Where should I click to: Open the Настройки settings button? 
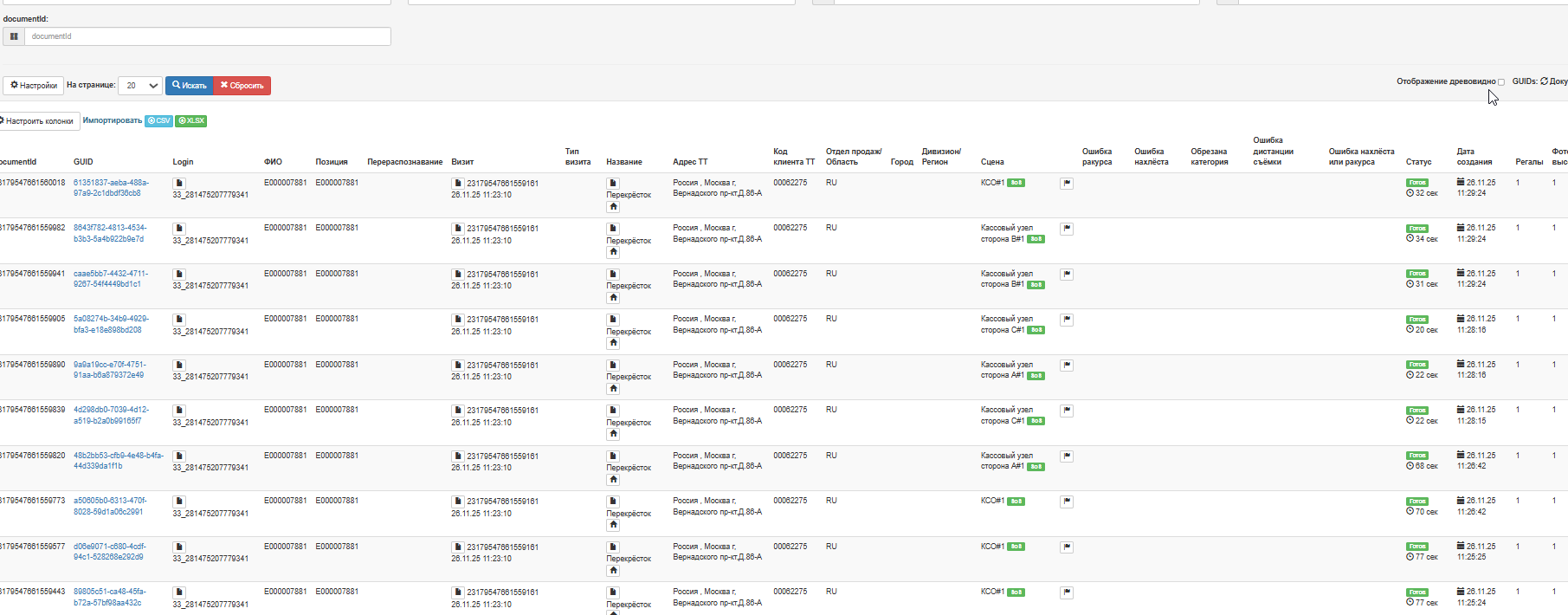(34, 86)
